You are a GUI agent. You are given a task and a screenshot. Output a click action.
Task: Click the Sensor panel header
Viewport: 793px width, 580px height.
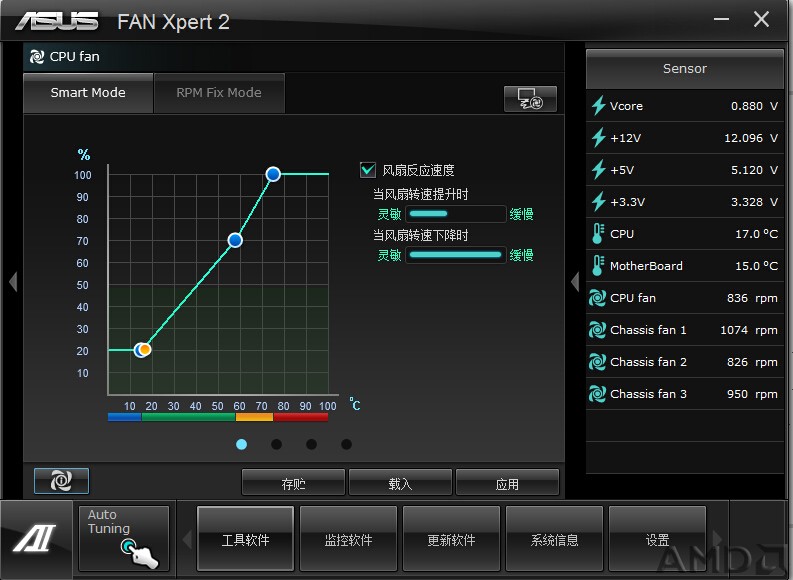(685, 69)
